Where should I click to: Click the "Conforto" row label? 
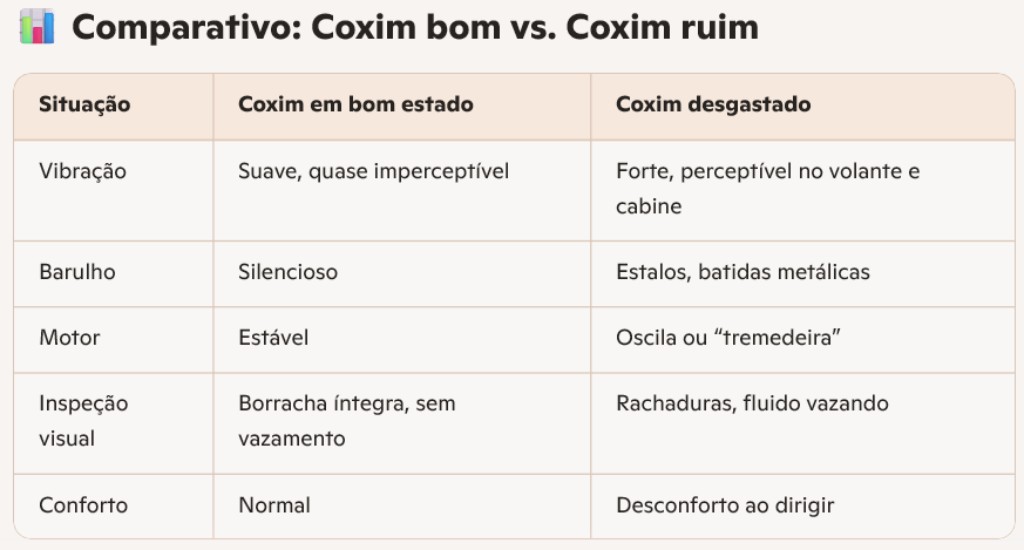click(83, 505)
